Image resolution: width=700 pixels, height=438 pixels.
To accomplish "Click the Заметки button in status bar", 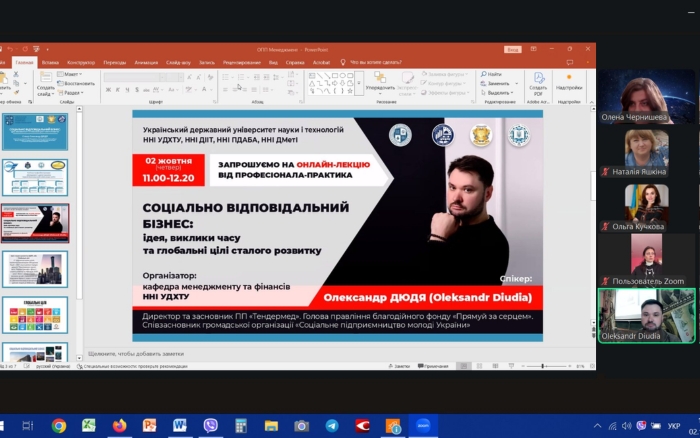I will [x=401, y=367].
